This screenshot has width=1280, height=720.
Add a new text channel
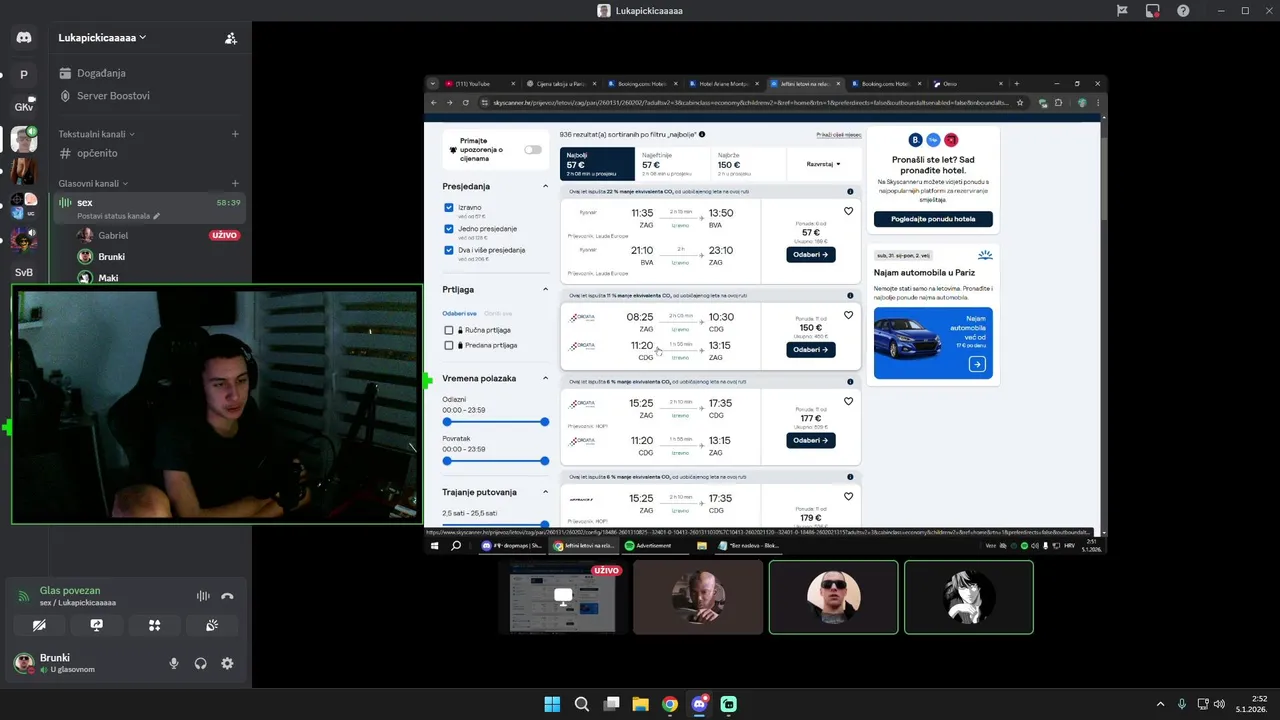click(235, 134)
